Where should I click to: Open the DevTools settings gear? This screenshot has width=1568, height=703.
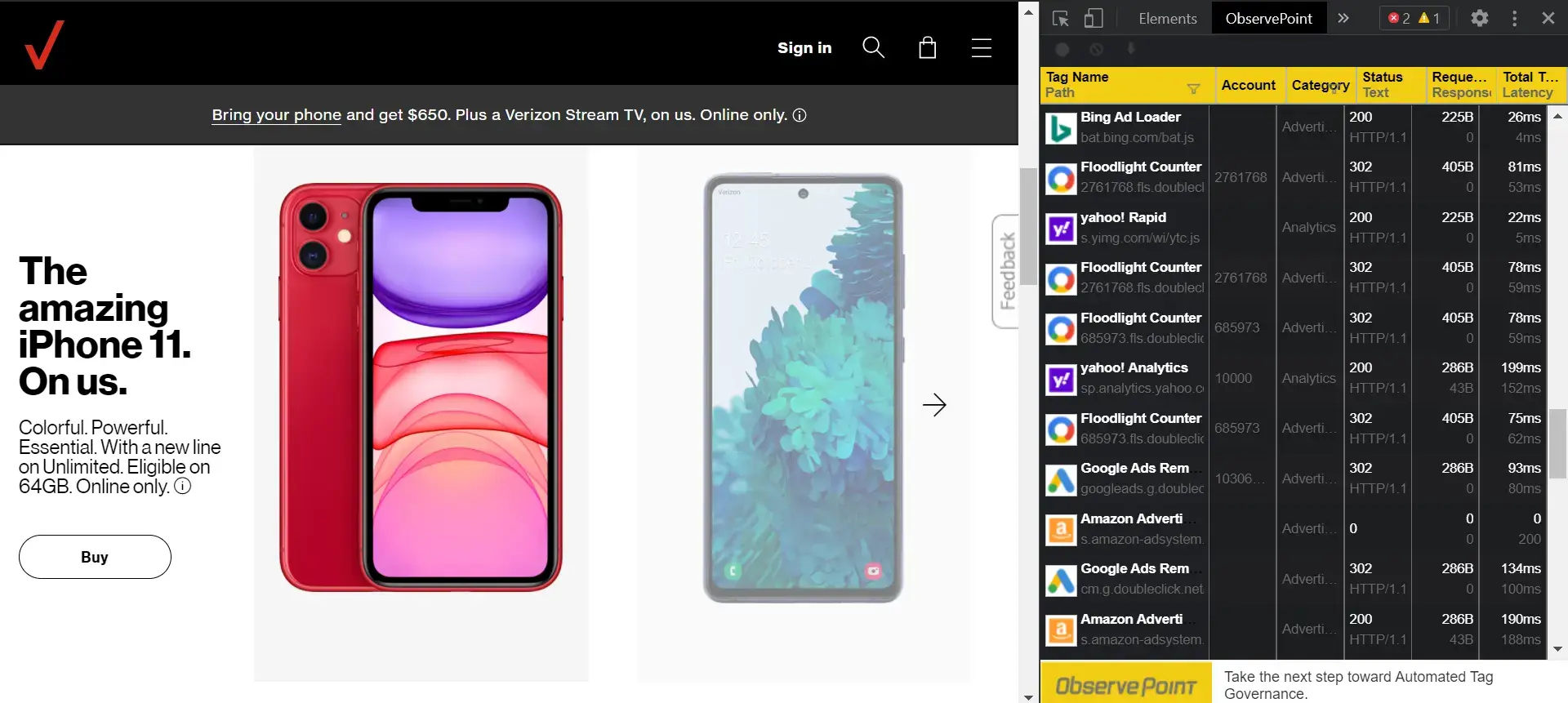coord(1479,18)
